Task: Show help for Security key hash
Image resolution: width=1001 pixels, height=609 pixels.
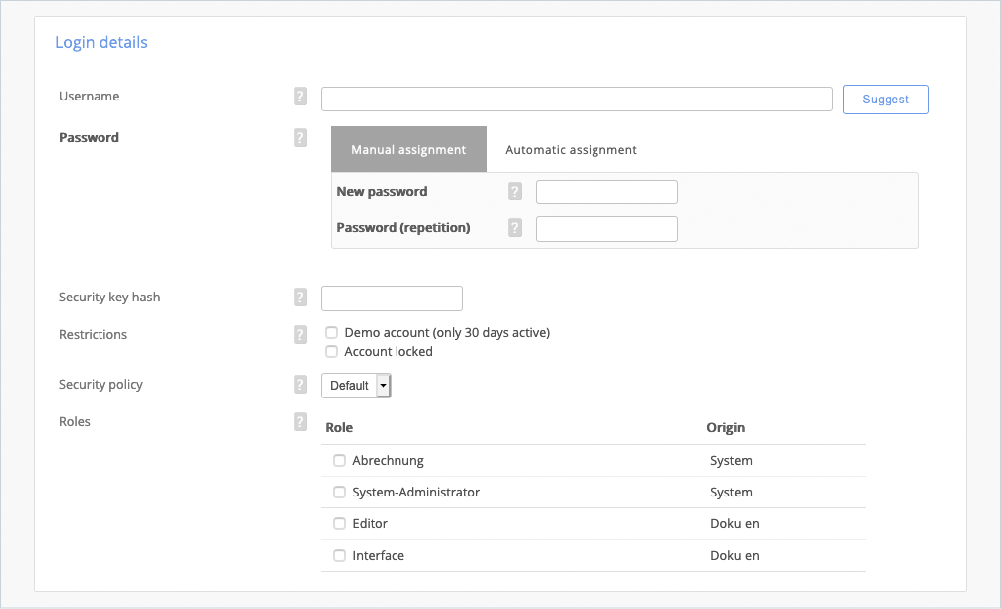Action: pos(300,297)
